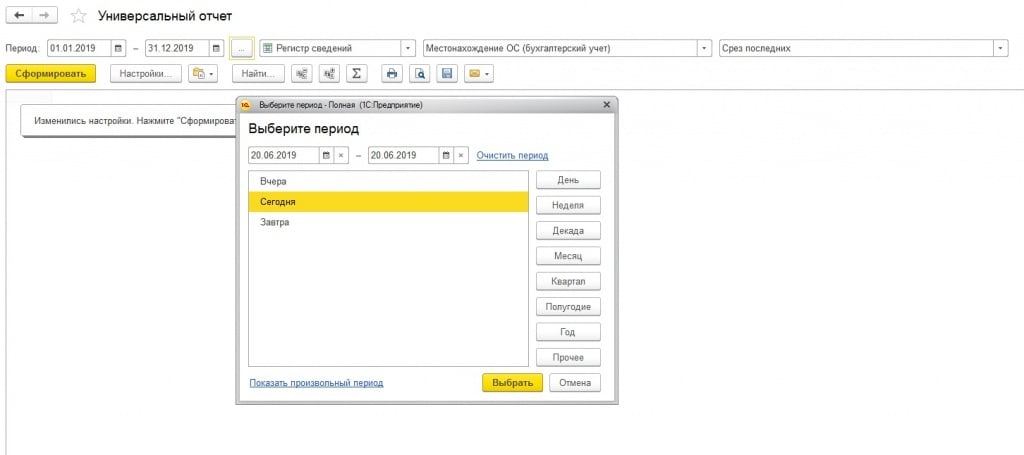Clear the dialog end date with x

click(460, 155)
